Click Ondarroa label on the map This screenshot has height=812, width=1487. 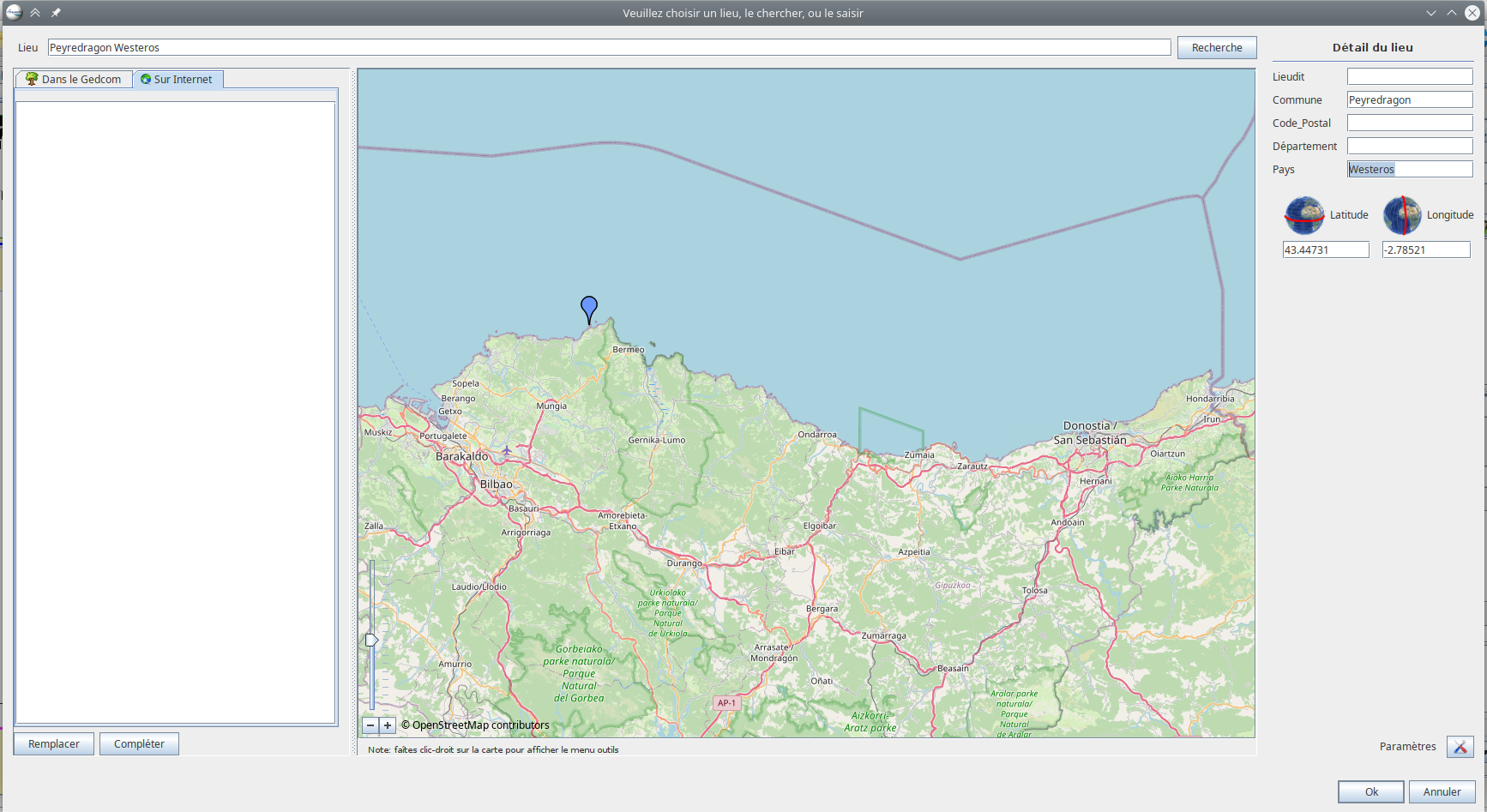point(817,435)
